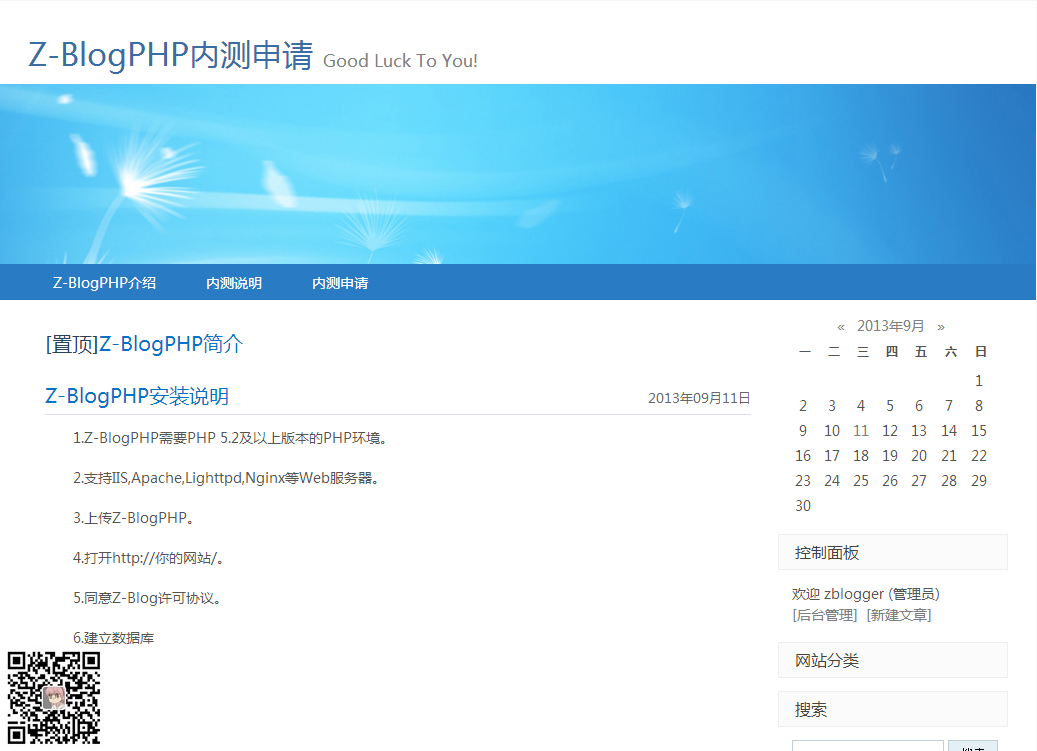Select date 22 in the calendar
Viewport: 1037px width, 751px height.
click(x=978, y=455)
